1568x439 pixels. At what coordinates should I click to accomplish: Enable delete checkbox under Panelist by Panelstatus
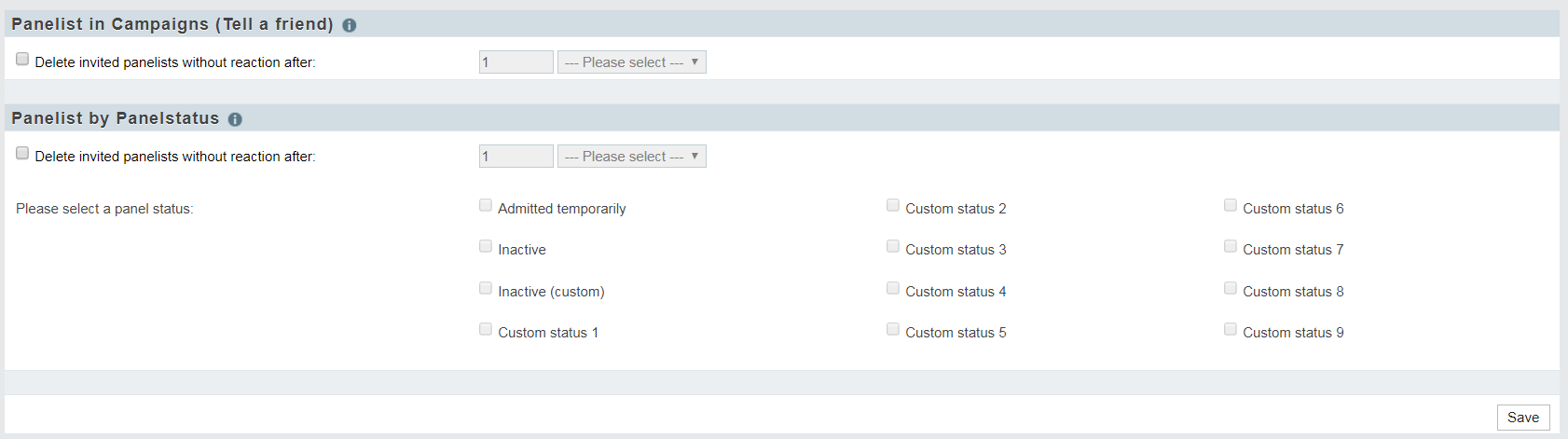click(22, 153)
